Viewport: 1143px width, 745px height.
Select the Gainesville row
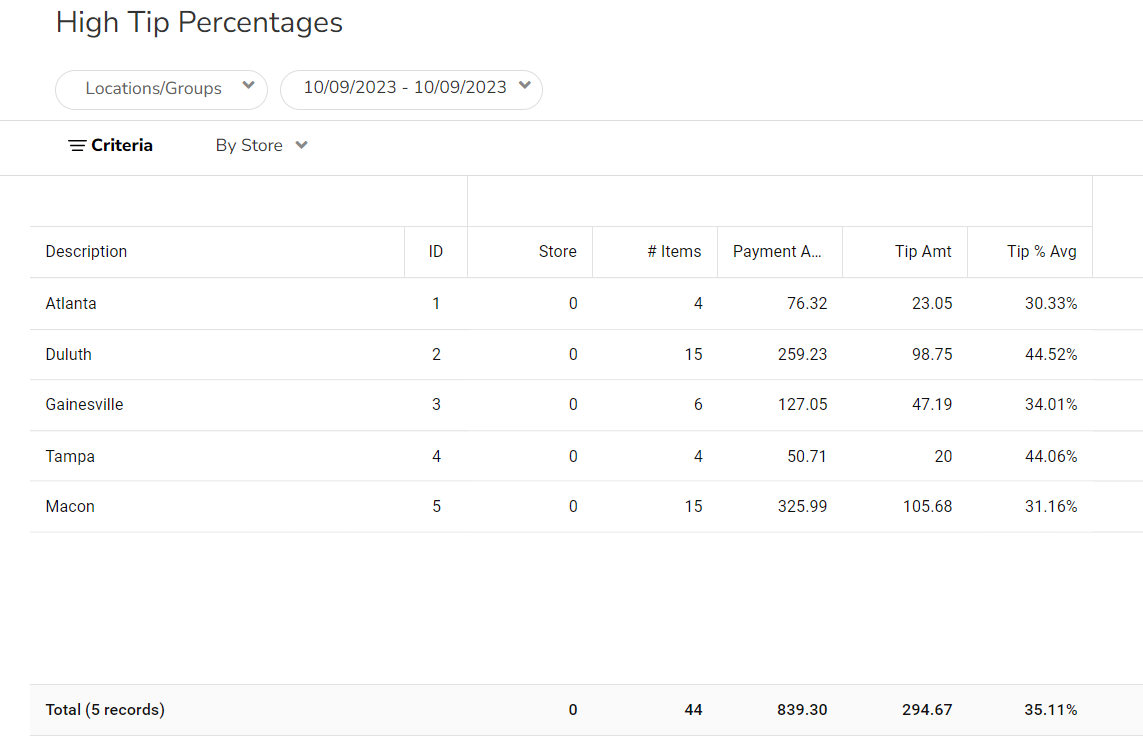[85, 405]
